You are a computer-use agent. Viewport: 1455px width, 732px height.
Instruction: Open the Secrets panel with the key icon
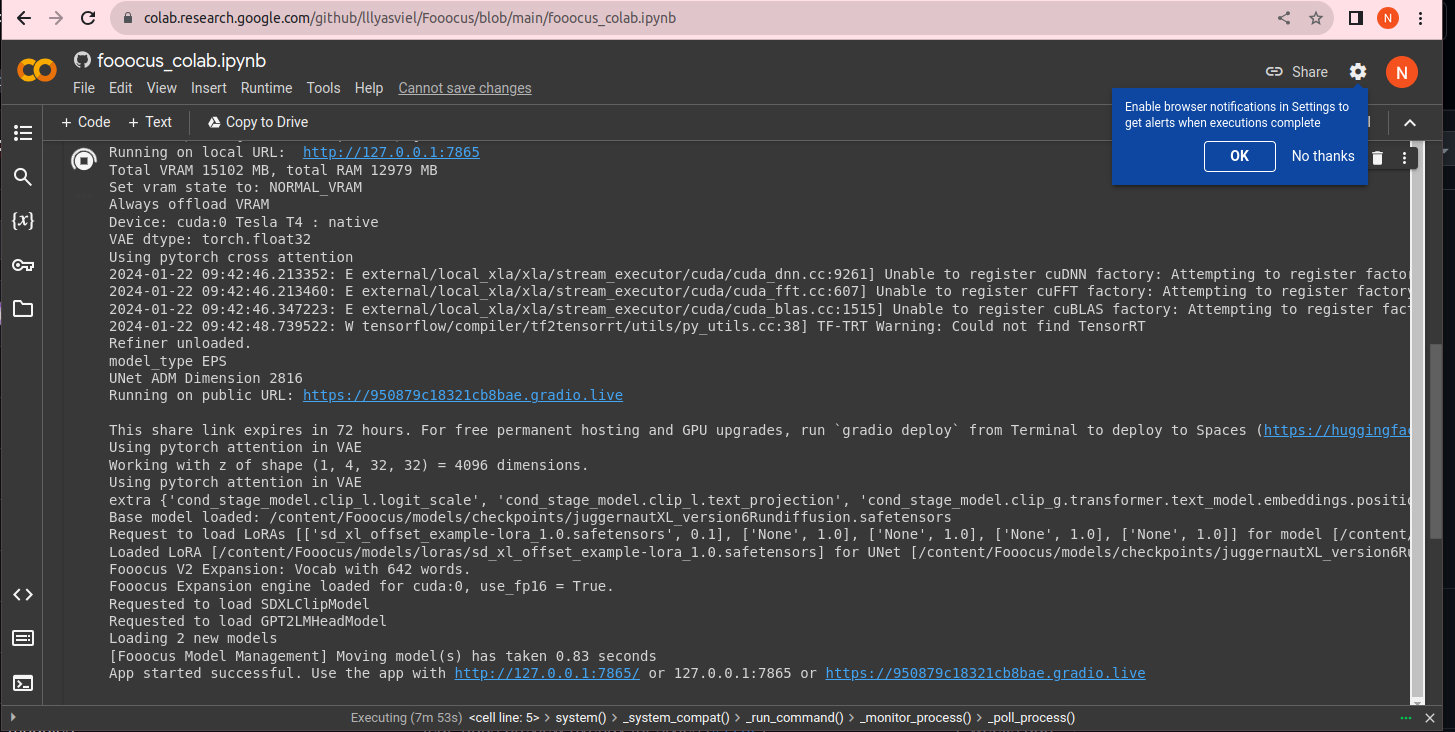click(x=22, y=265)
